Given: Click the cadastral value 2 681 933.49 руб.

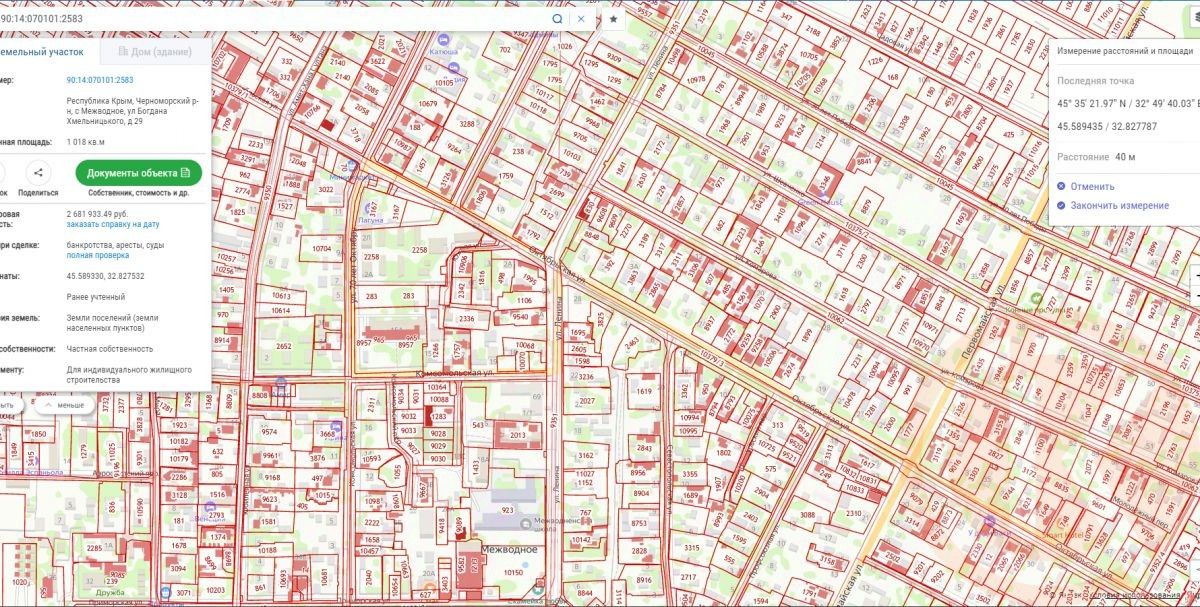Looking at the screenshot, I should pos(97,214).
